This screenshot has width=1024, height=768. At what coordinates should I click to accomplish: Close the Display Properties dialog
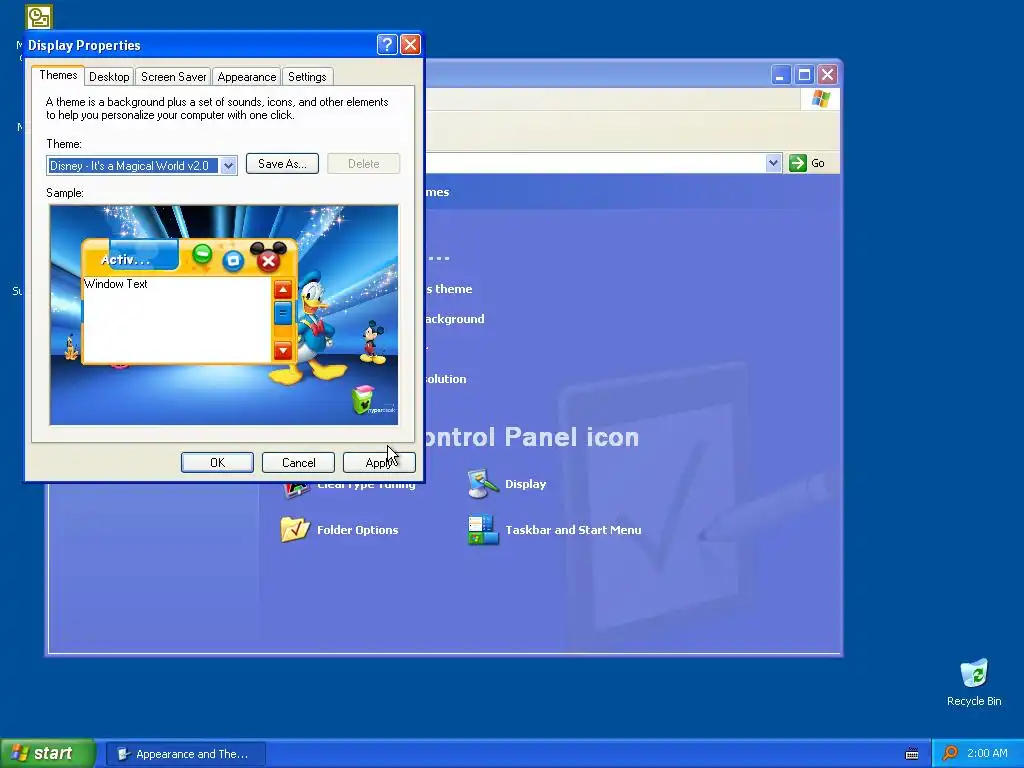410,44
